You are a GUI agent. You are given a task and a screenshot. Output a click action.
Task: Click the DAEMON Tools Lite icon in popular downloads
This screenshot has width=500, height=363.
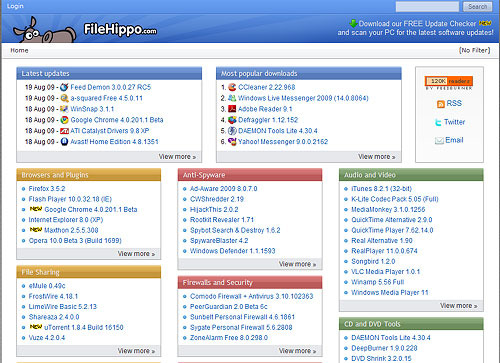pos(232,131)
